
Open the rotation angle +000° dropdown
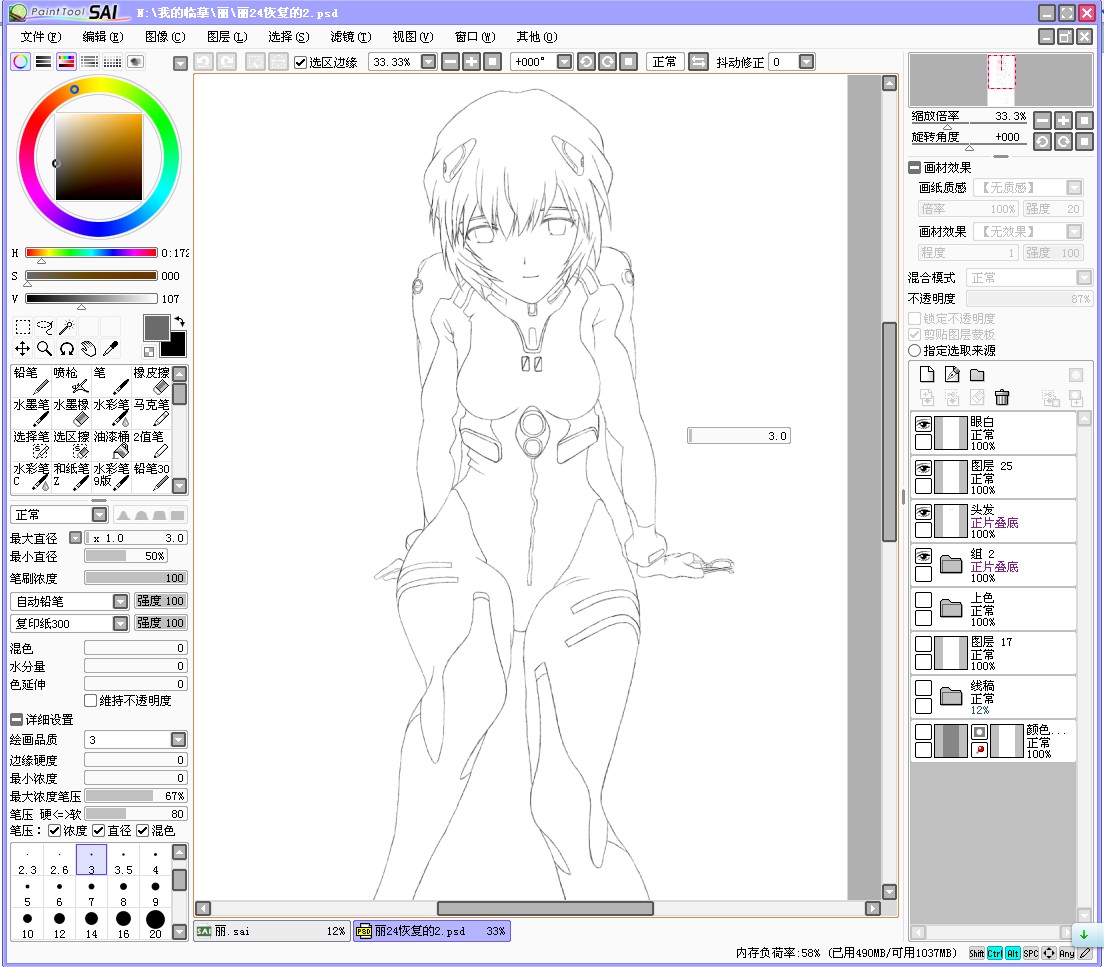click(x=564, y=62)
